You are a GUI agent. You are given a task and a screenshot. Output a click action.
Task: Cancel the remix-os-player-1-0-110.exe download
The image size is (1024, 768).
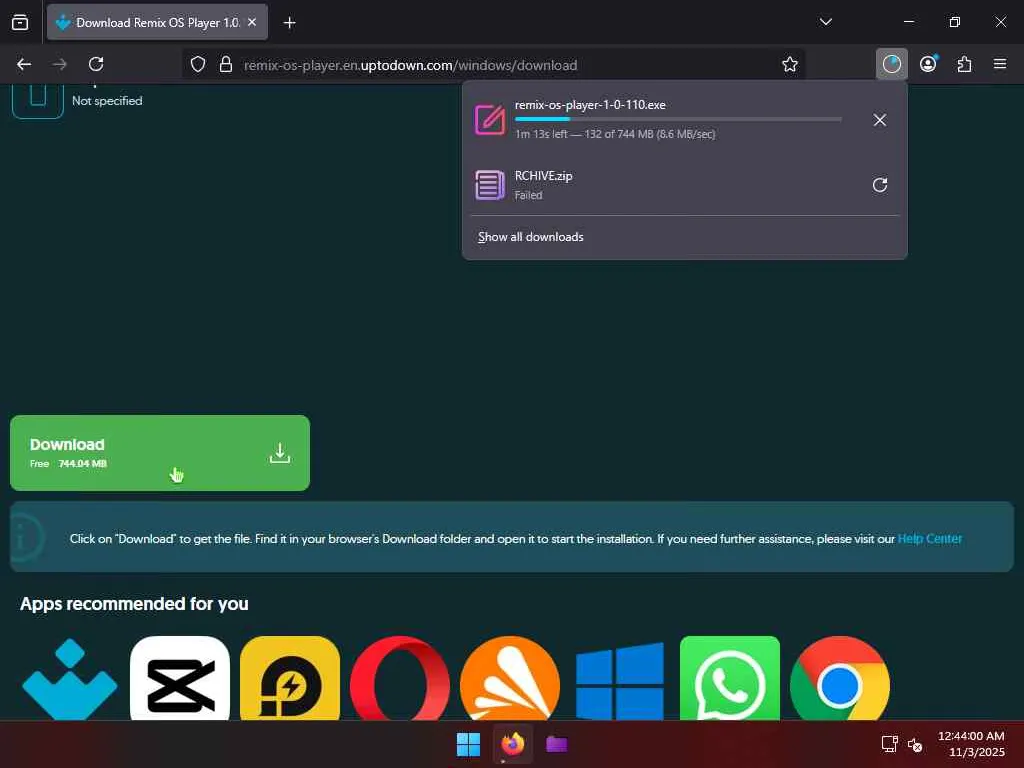(x=880, y=120)
